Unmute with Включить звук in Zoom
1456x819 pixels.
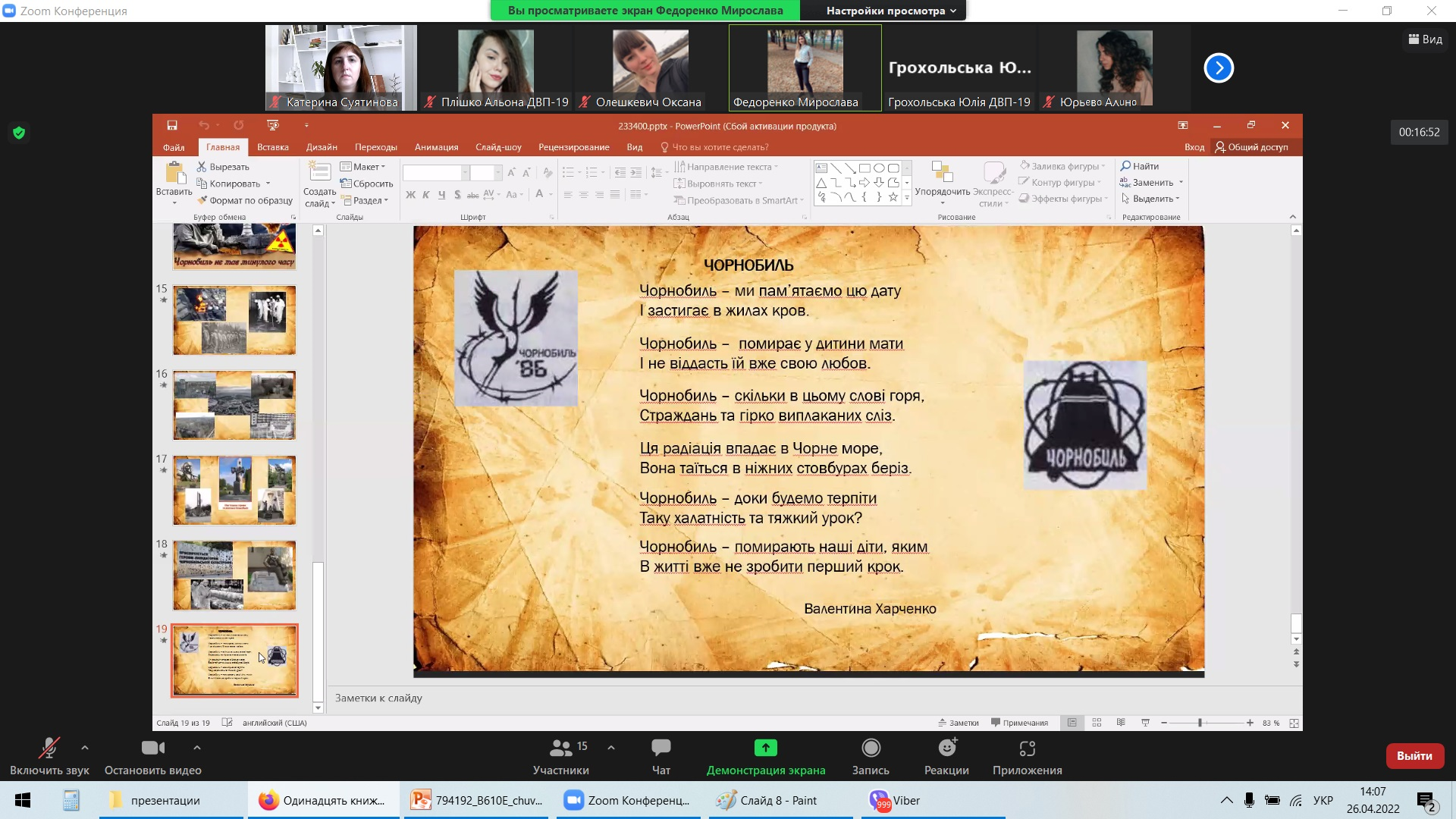click(x=49, y=756)
